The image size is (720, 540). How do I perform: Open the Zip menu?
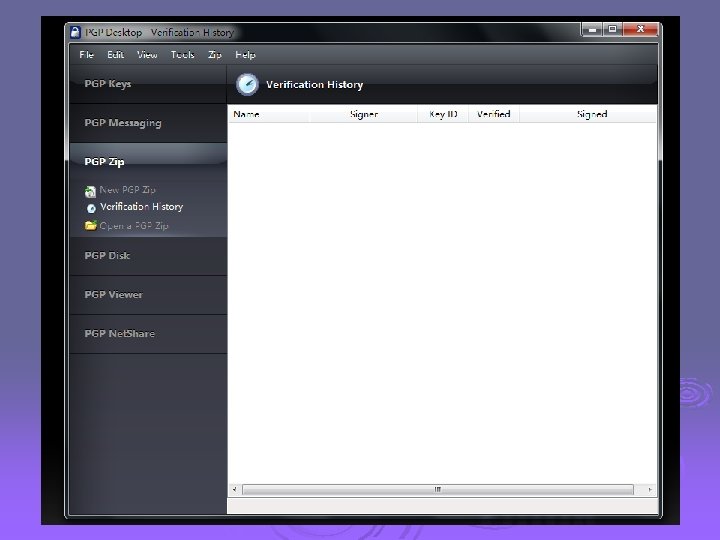click(214, 55)
